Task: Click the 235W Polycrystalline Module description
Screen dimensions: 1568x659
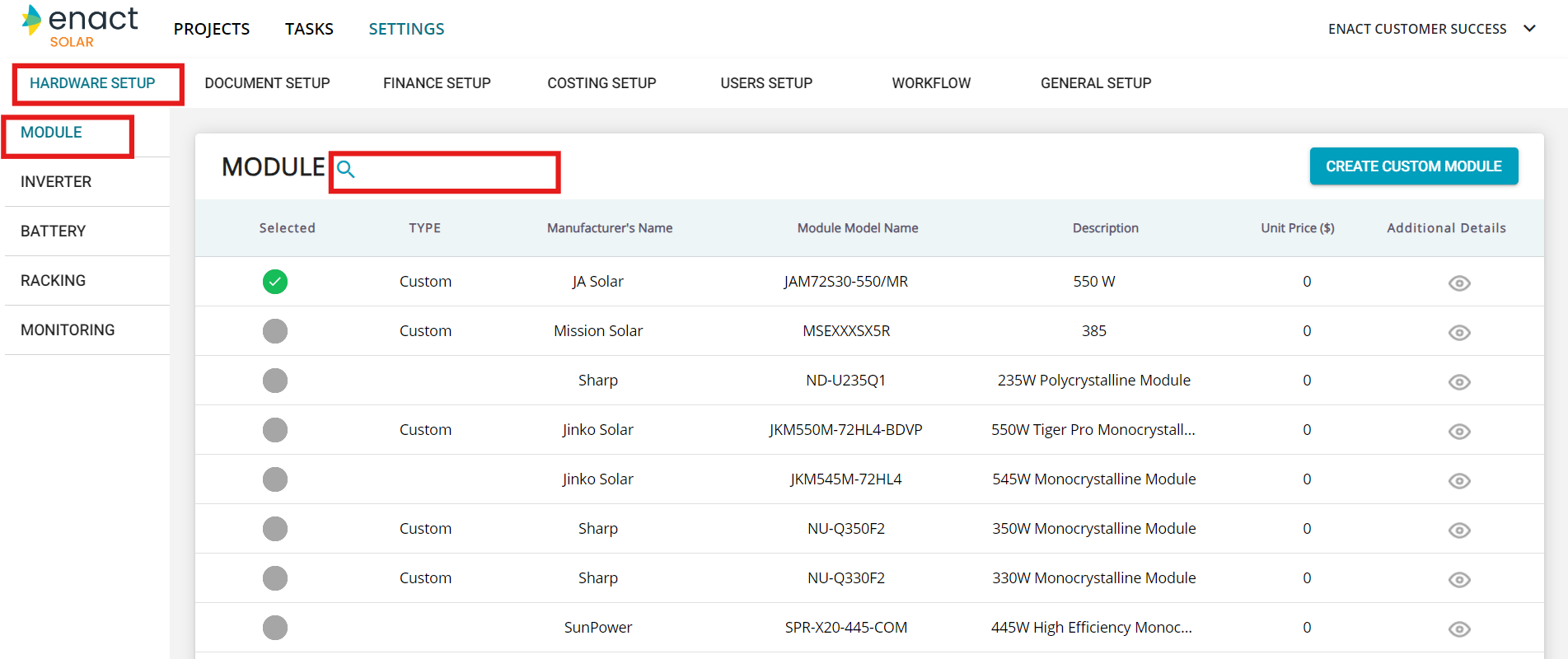Action: pyautogui.click(x=1094, y=381)
